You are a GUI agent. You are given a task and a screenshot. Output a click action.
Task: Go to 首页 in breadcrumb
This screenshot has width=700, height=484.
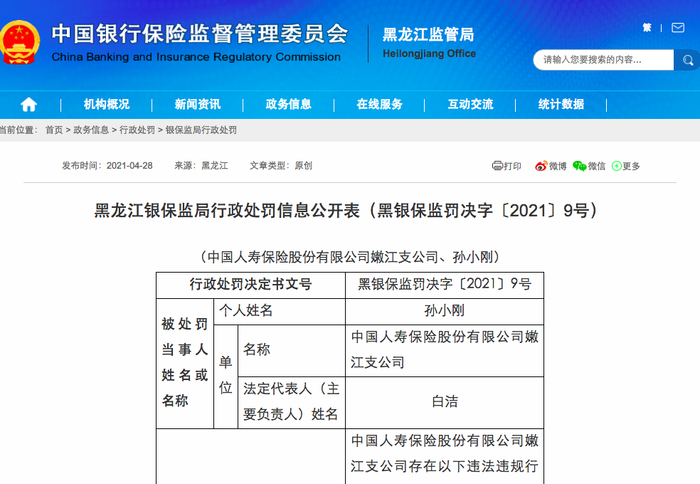pyautogui.click(x=54, y=130)
